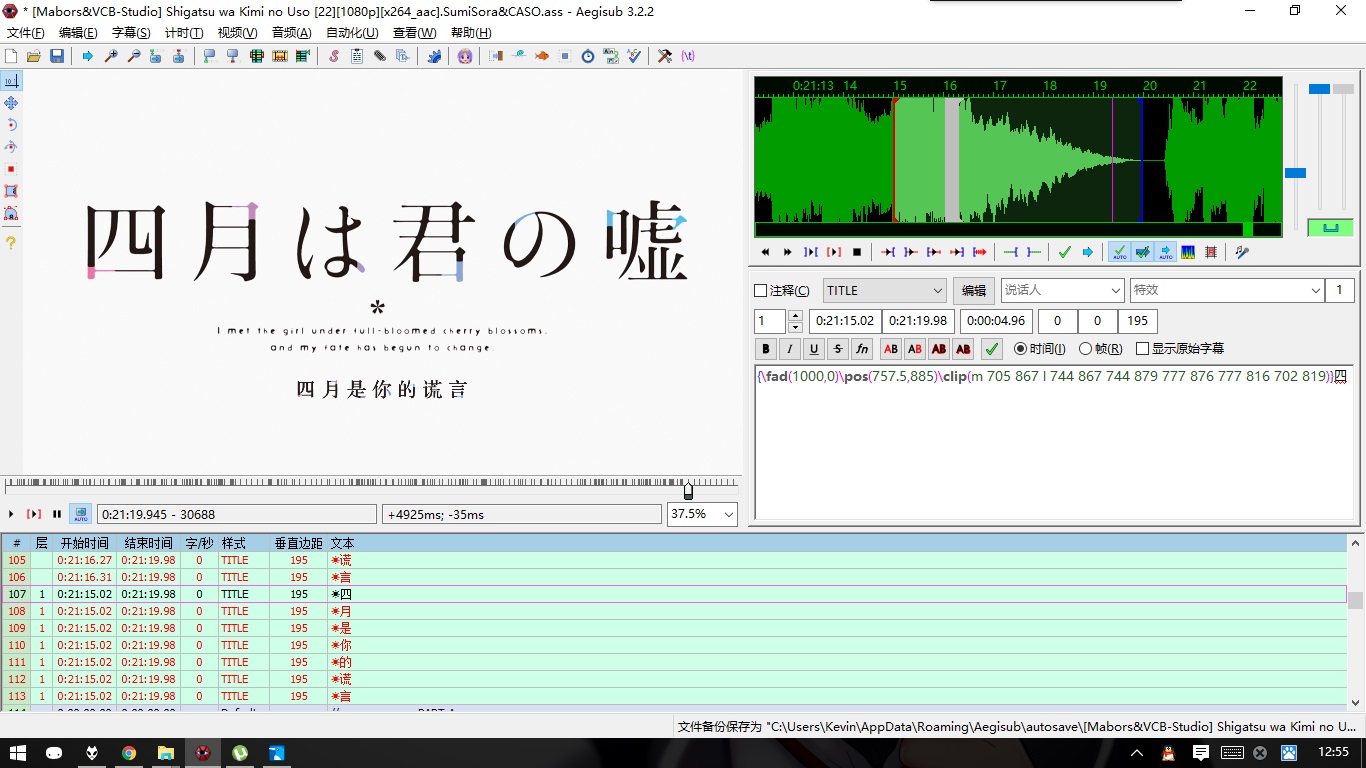
Task: Click the Jump To blue arrow toolbar icon
Action: [88, 56]
